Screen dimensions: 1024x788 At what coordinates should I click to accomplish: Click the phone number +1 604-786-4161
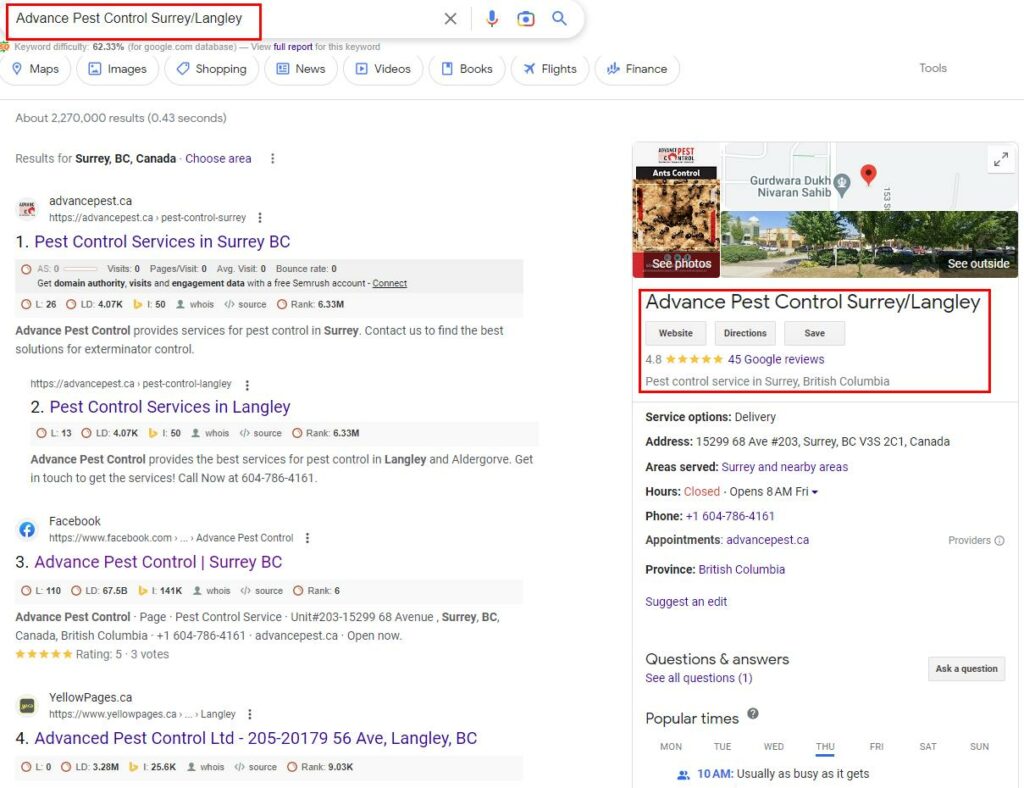click(x=729, y=516)
